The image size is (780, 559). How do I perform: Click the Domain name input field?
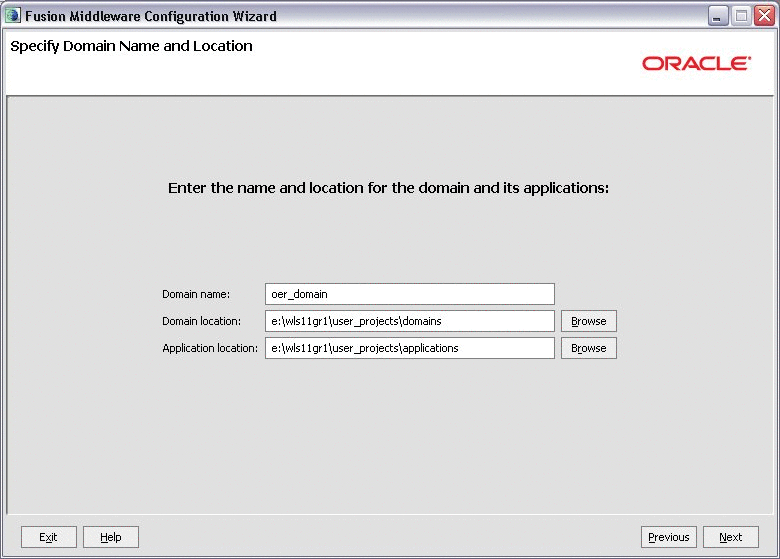tap(409, 294)
